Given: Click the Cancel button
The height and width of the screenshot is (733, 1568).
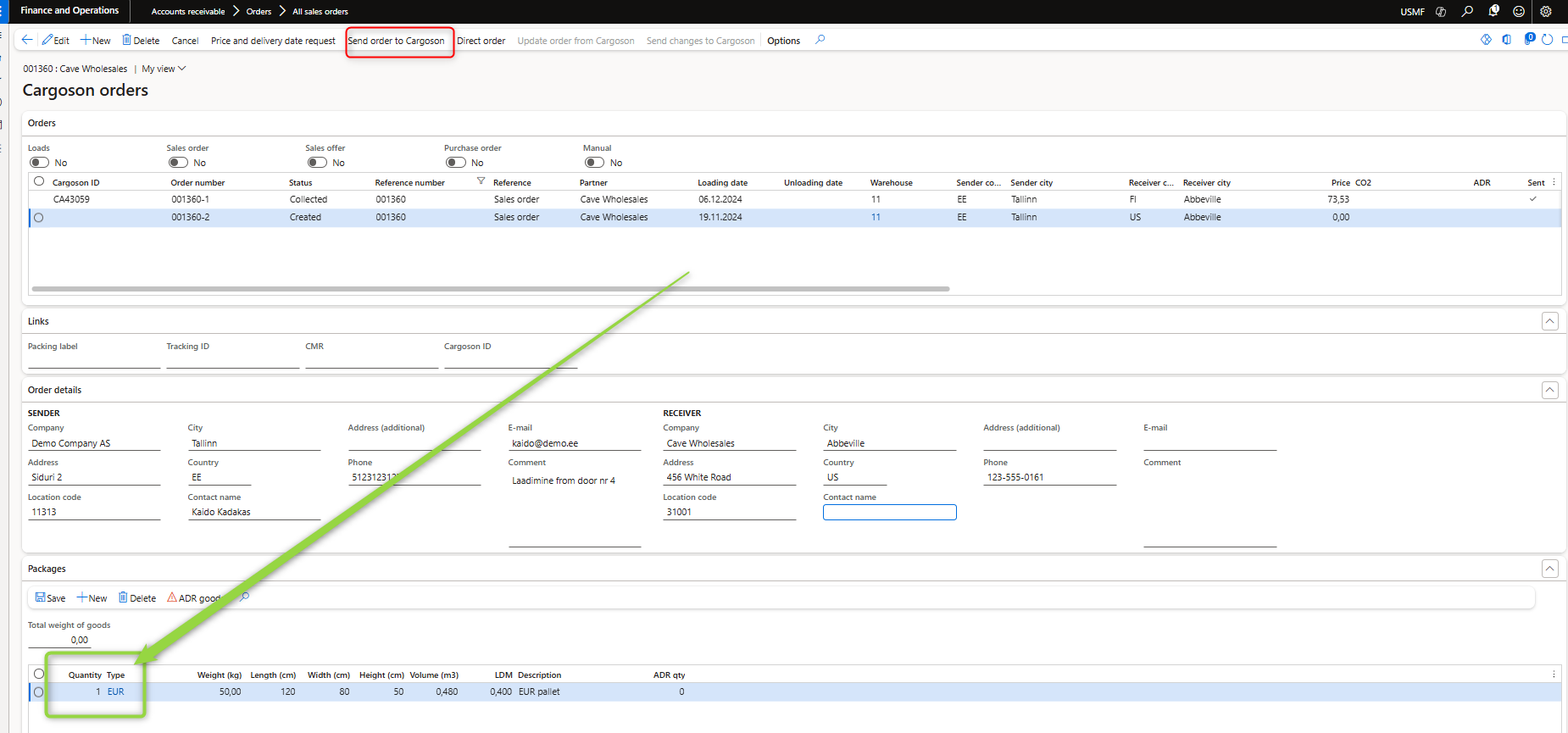Looking at the screenshot, I should coord(185,41).
